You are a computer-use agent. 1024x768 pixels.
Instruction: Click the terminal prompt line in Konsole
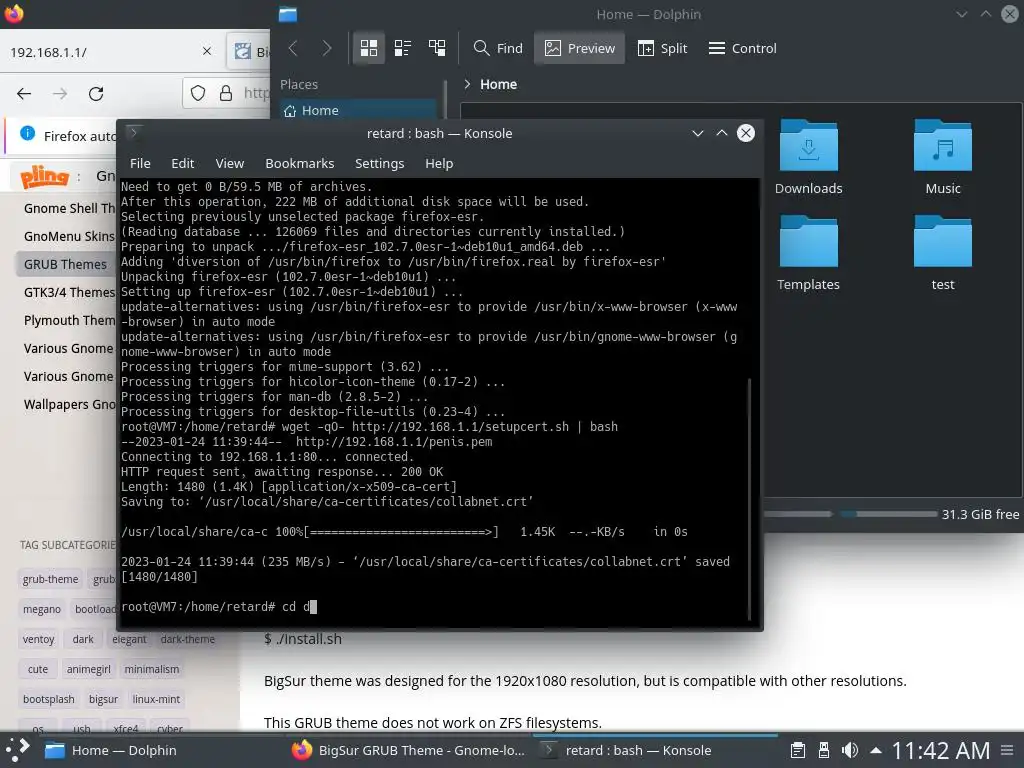tap(219, 607)
